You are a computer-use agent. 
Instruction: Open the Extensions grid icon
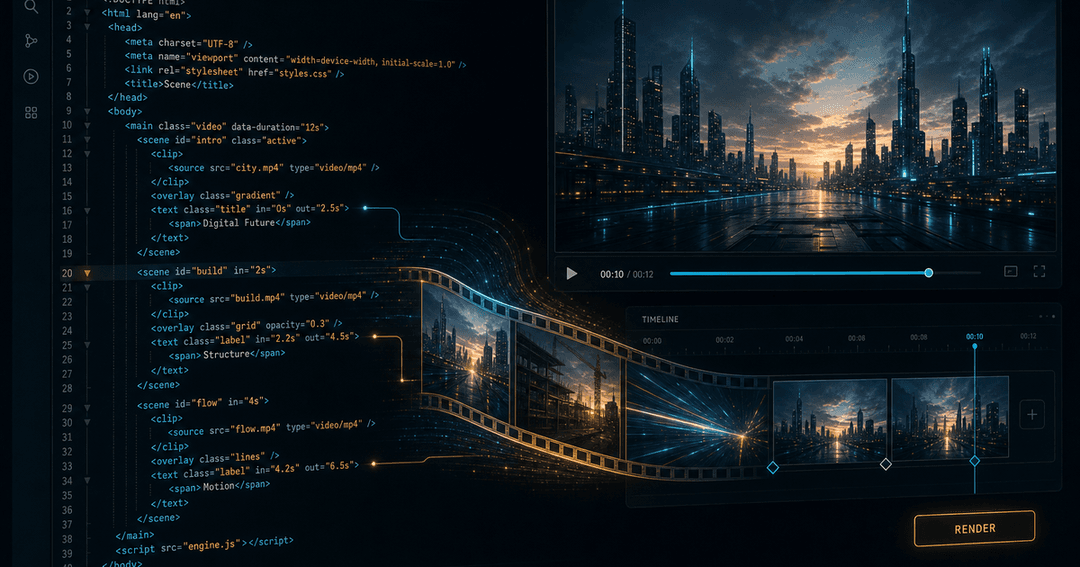point(31,112)
